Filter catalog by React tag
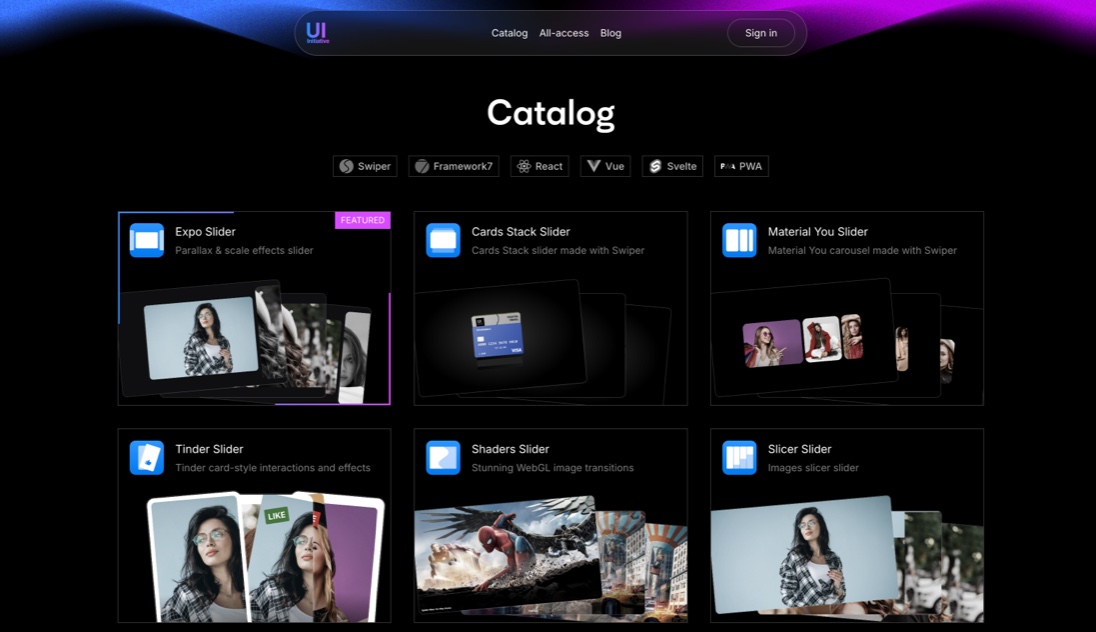This screenshot has width=1096, height=632. tap(540, 166)
